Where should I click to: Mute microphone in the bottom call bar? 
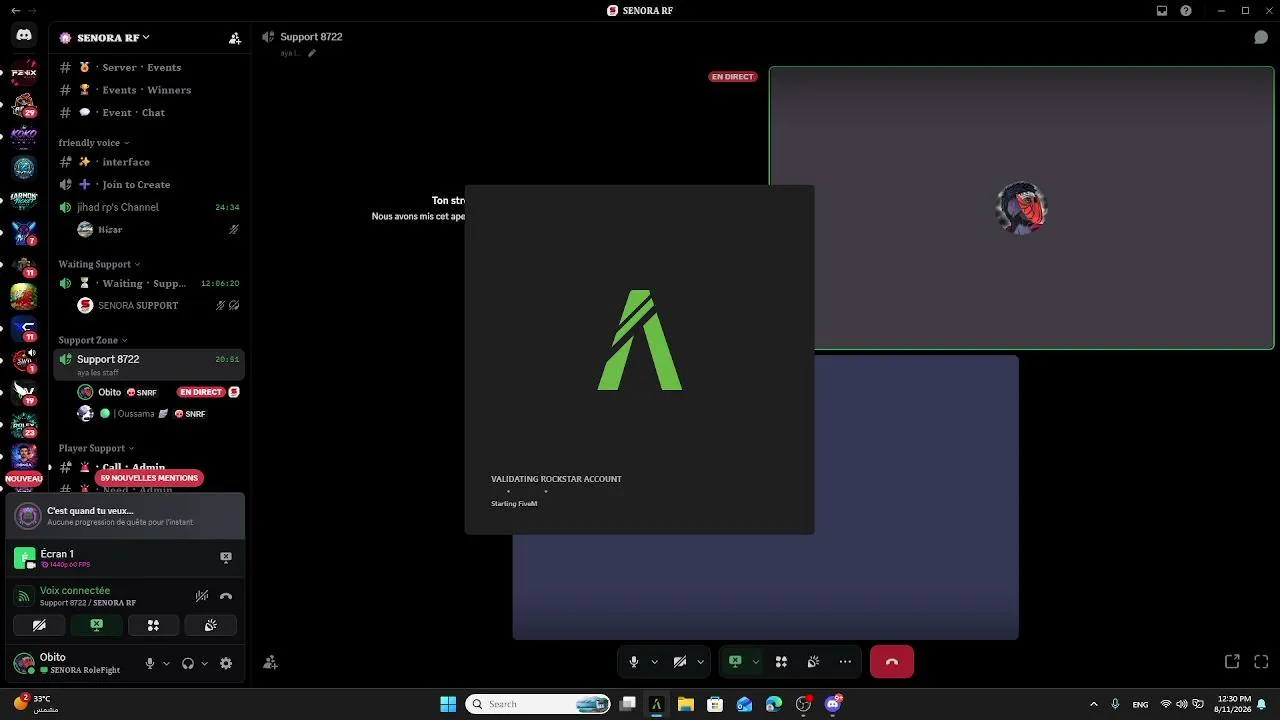[634, 662]
